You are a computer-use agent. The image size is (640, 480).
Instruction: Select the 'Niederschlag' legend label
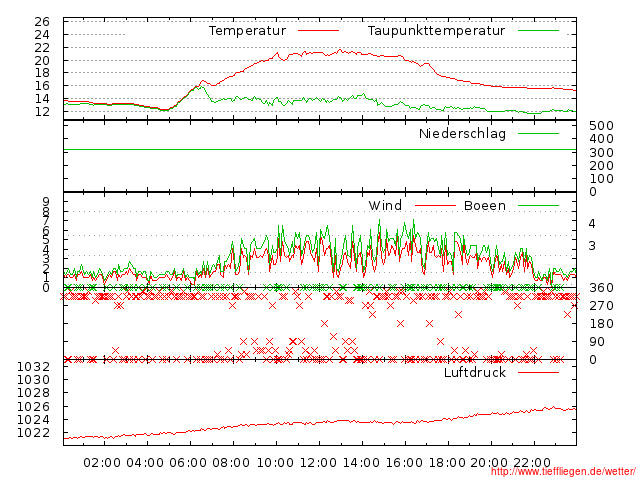pyautogui.click(x=462, y=133)
